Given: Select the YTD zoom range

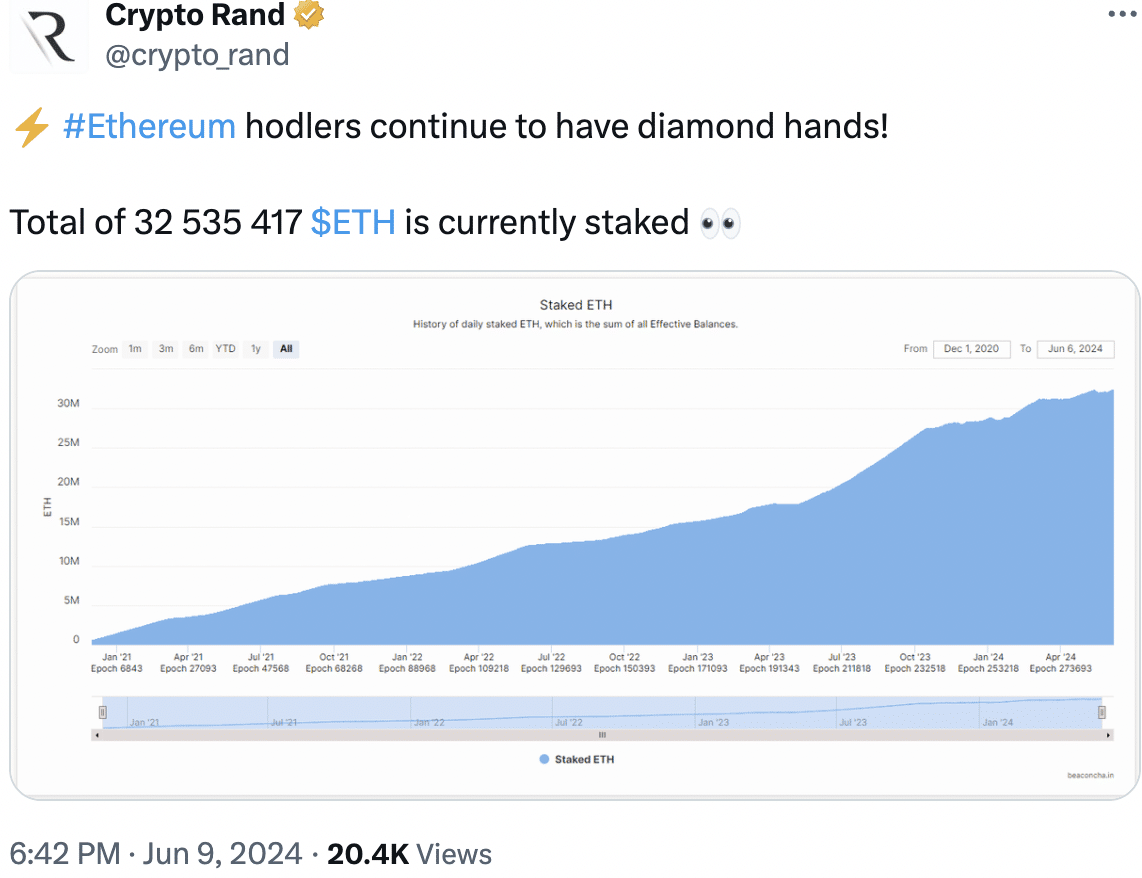Looking at the screenshot, I should click(x=226, y=349).
